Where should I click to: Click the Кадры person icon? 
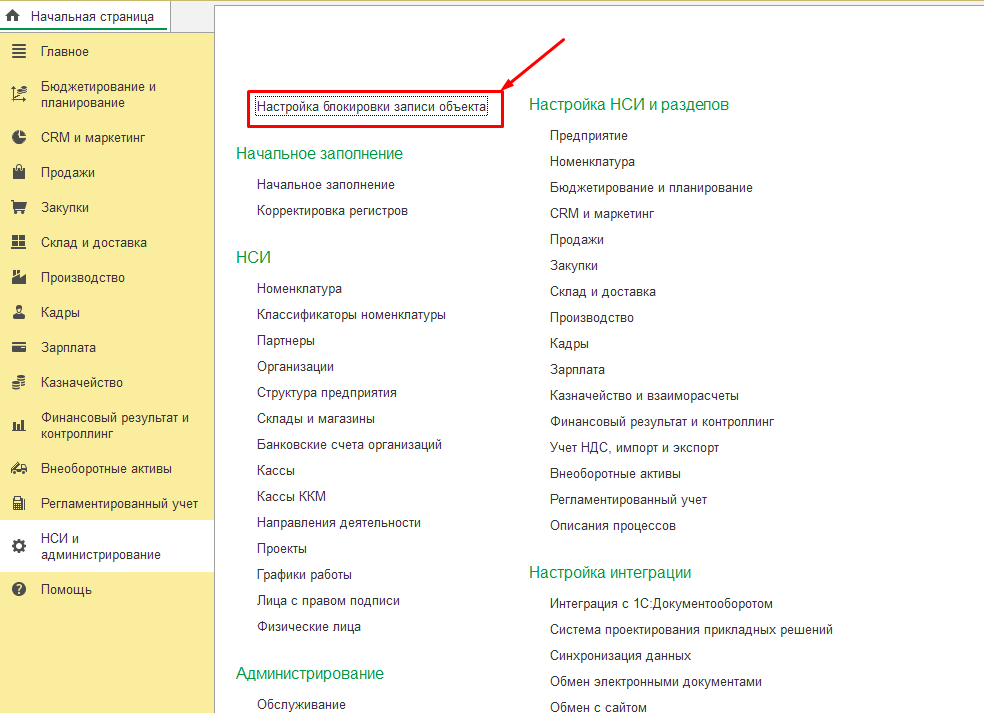point(19,312)
